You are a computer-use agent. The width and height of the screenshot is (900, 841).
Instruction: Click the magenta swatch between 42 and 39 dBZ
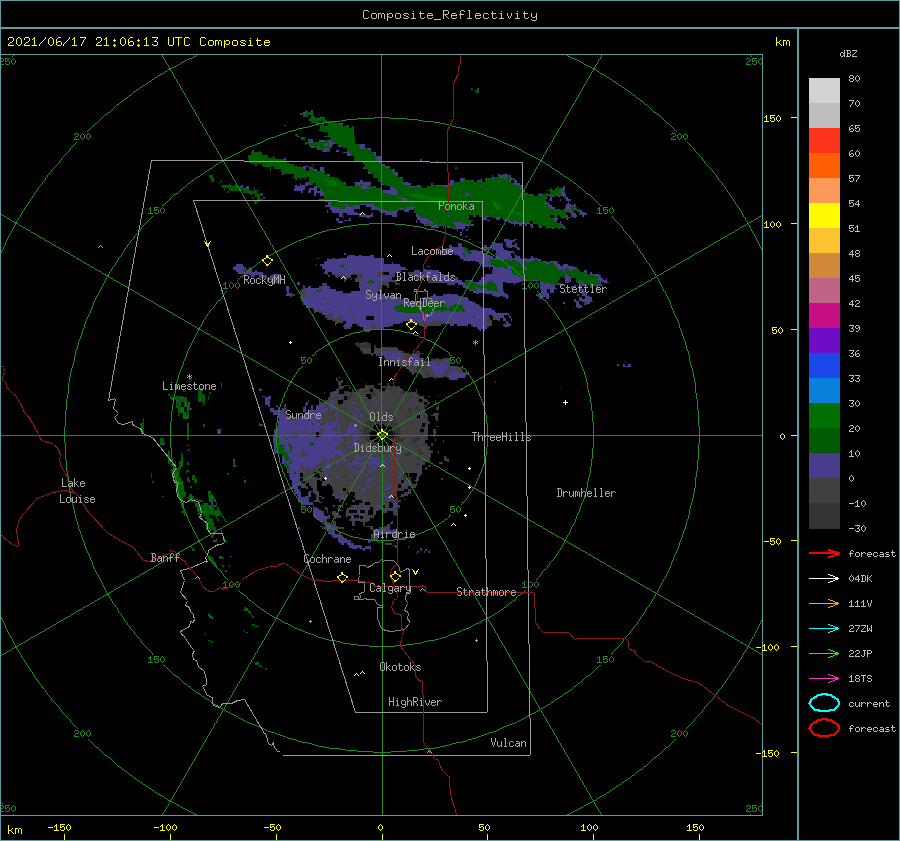click(x=824, y=316)
